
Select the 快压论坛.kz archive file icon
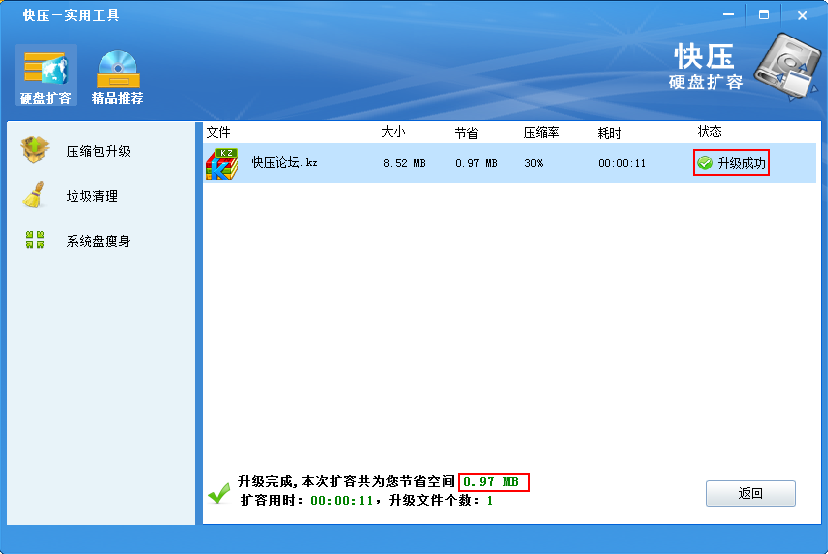222,163
